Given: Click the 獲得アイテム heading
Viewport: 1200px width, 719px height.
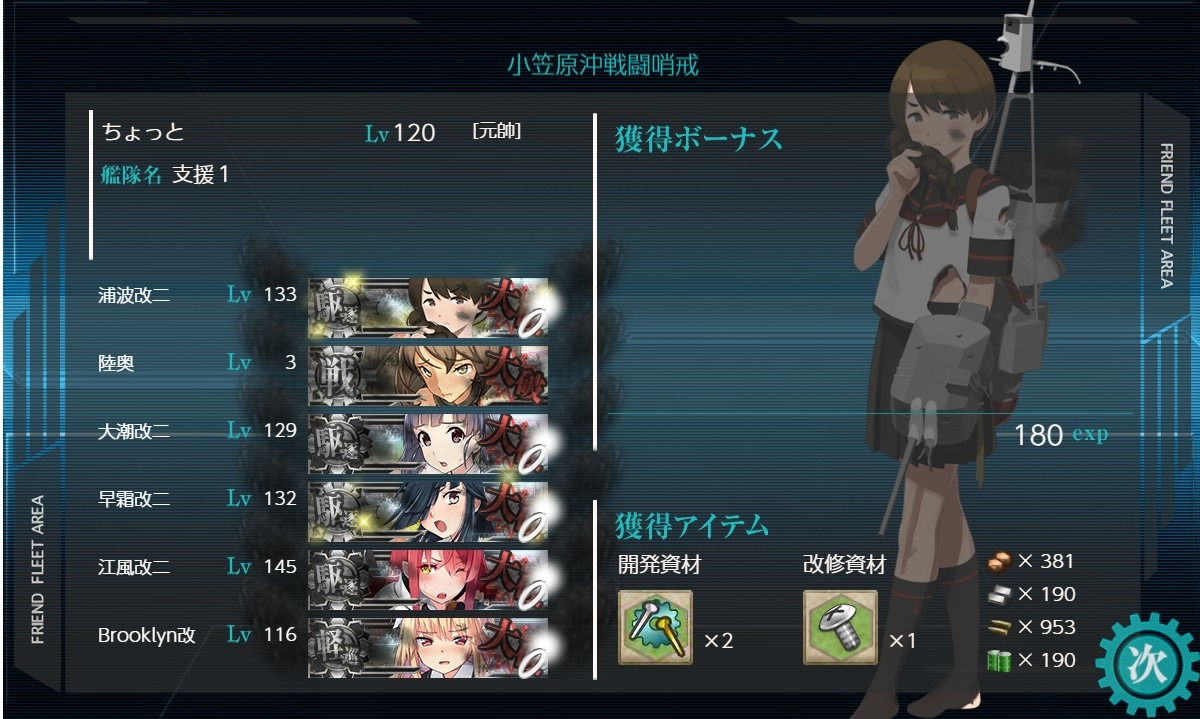Looking at the screenshot, I should point(692,524).
